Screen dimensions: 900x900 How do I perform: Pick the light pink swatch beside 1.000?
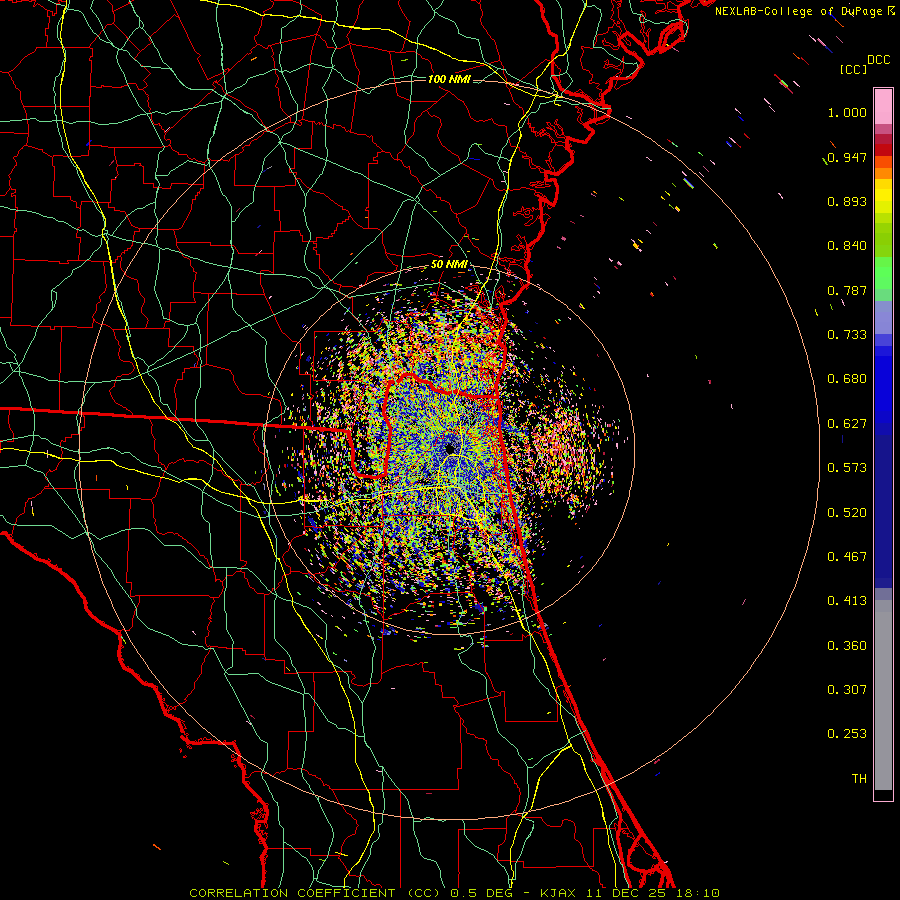click(x=883, y=107)
